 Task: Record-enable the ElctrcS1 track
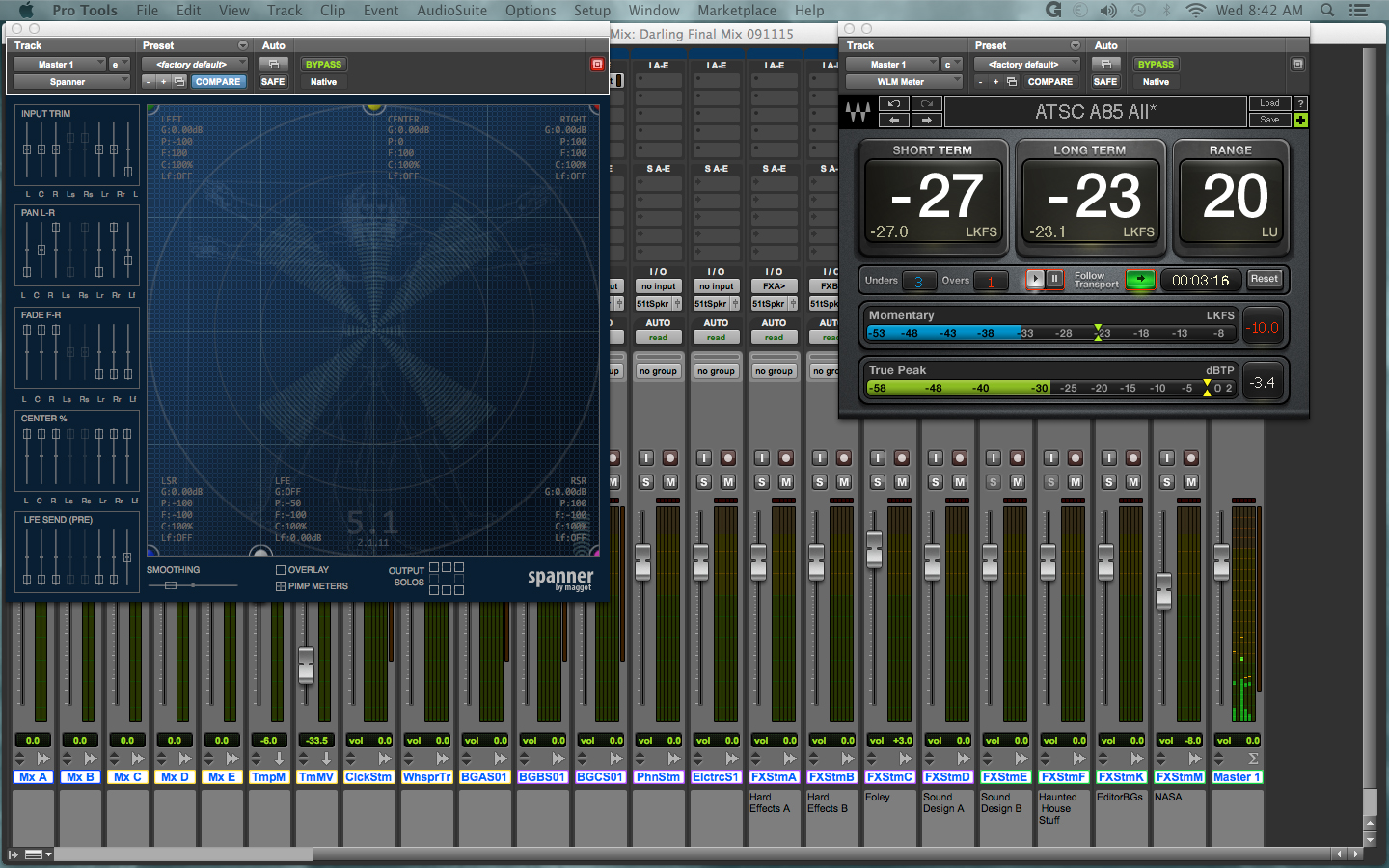[728, 458]
